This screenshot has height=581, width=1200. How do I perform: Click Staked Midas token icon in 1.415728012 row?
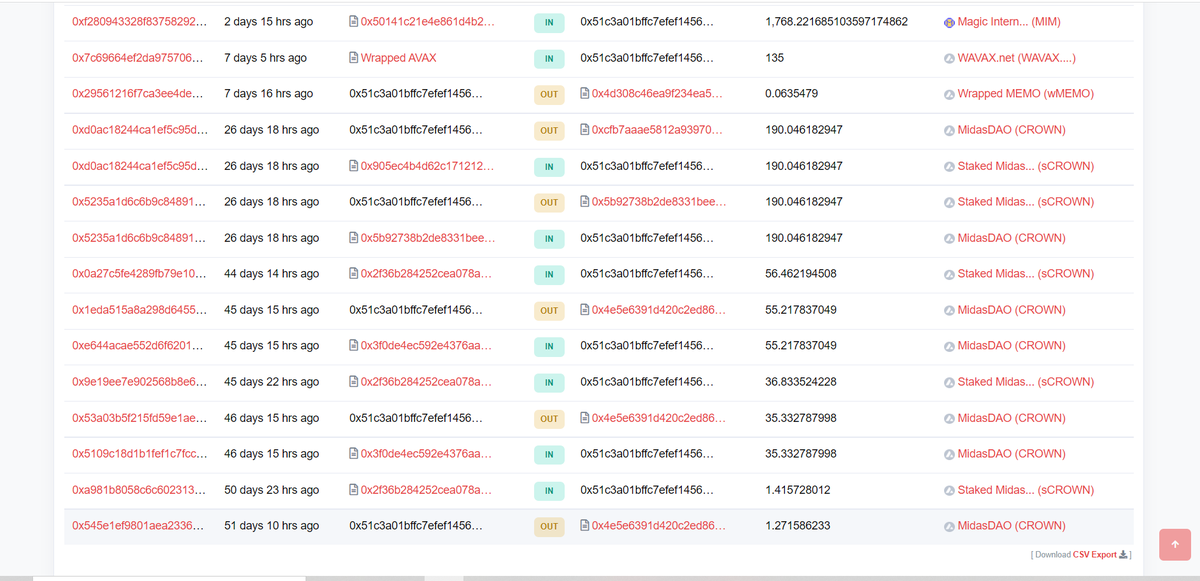click(949, 490)
